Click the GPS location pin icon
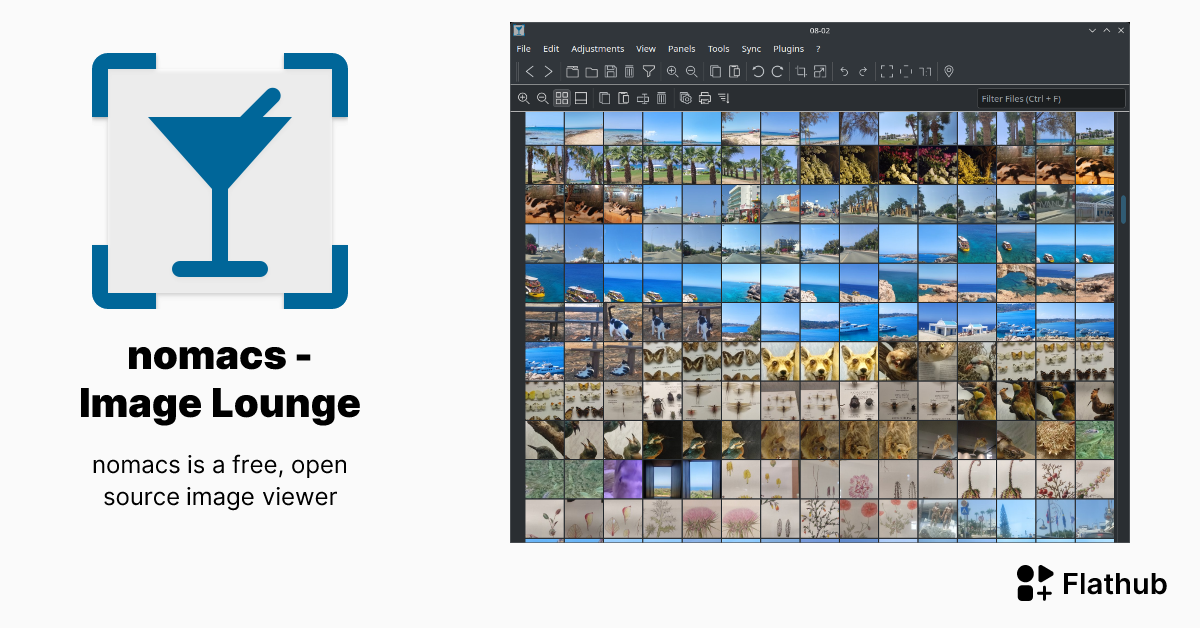Screen dimensions: 1200x628 [x=949, y=71]
